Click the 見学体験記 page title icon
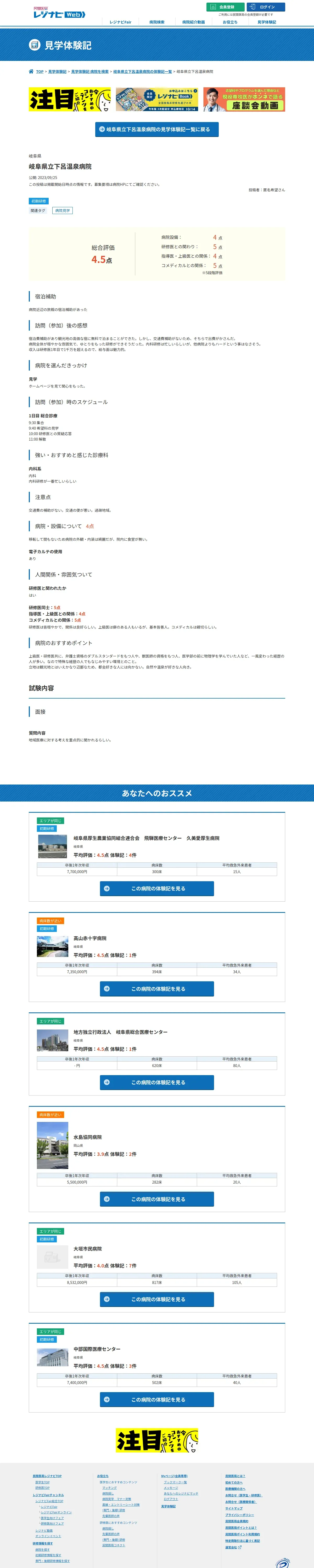The width and height of the screenshot is (314, 1568). point(35,45)
